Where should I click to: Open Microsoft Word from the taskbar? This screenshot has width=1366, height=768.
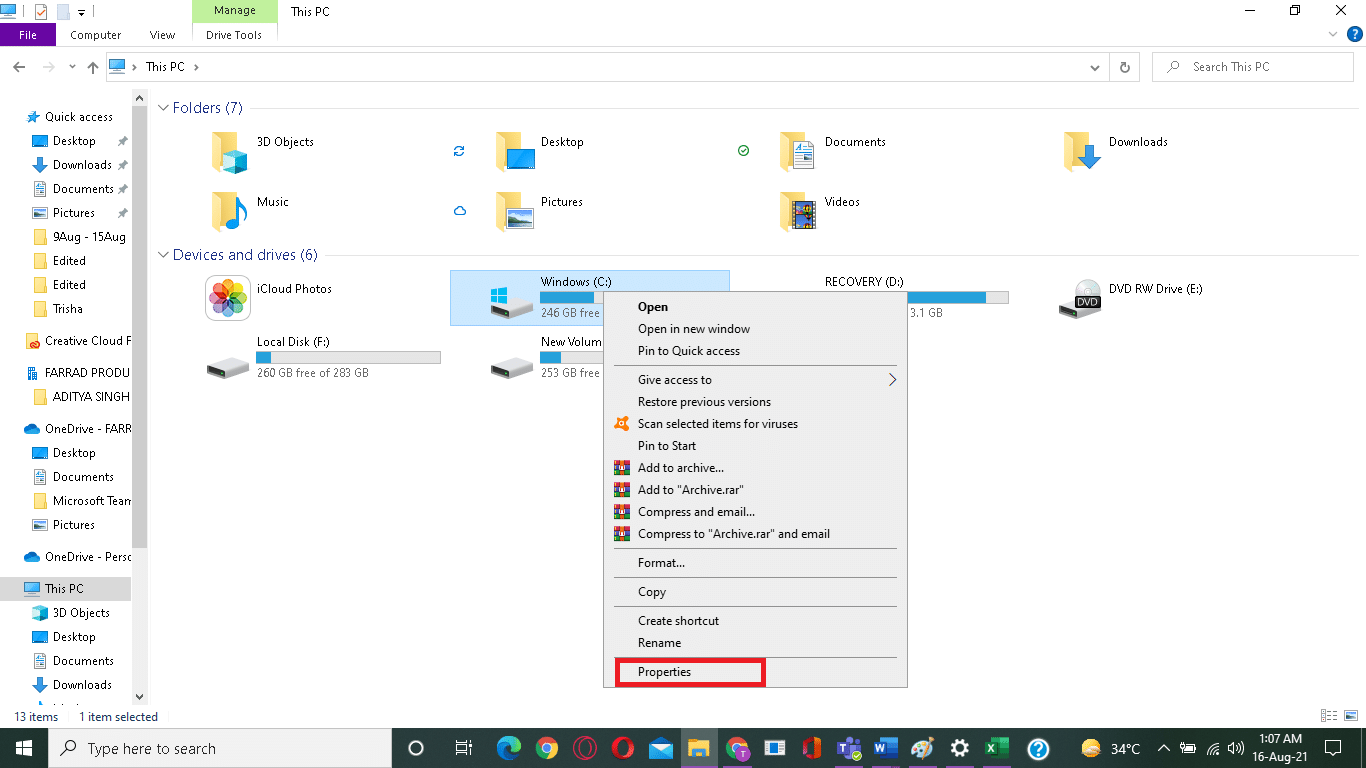click(886, 748)
